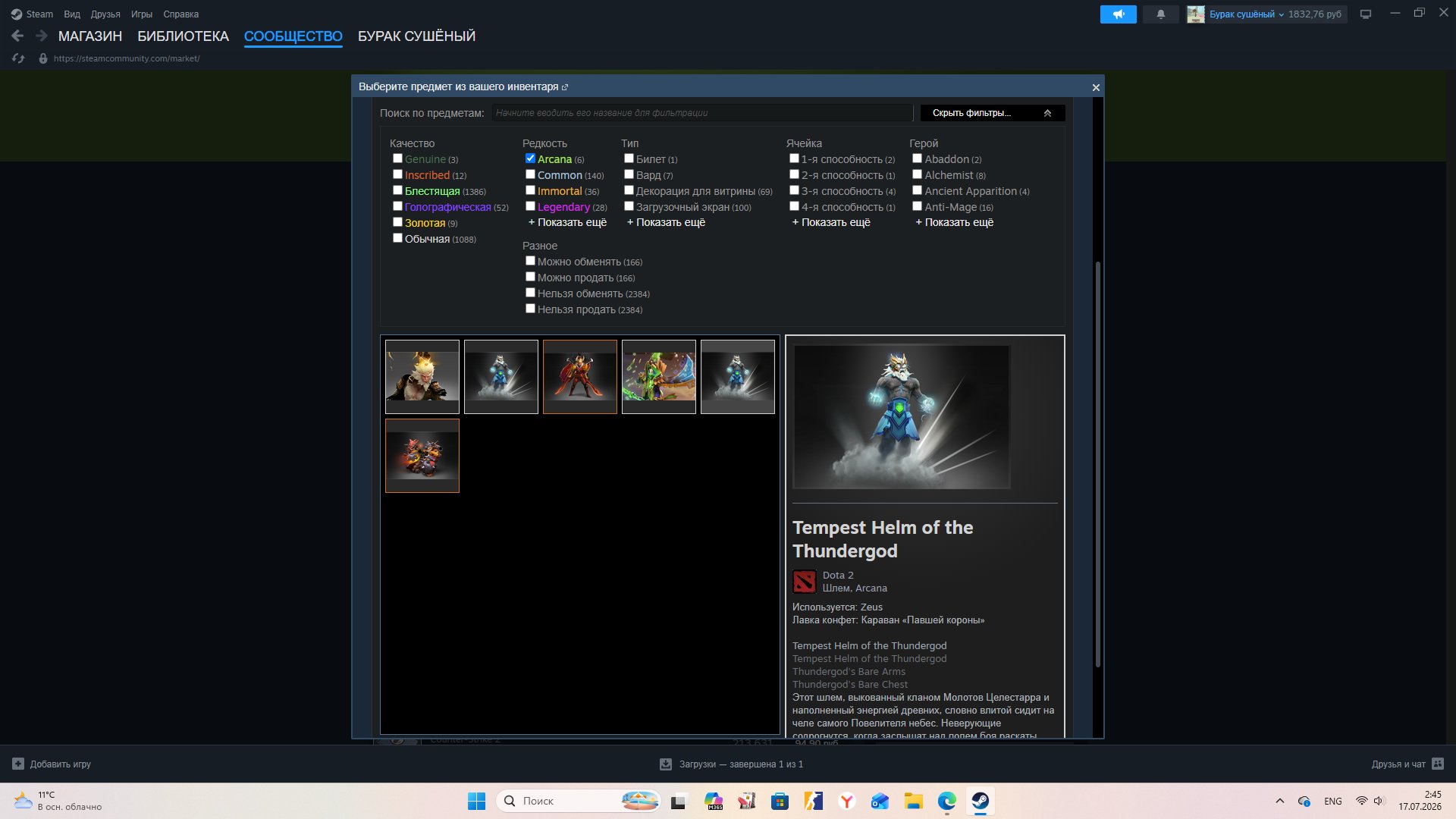This screenshot has width=1456, height=819.
Task: Click the Steam logo menu icon
Action: (17, 14)
